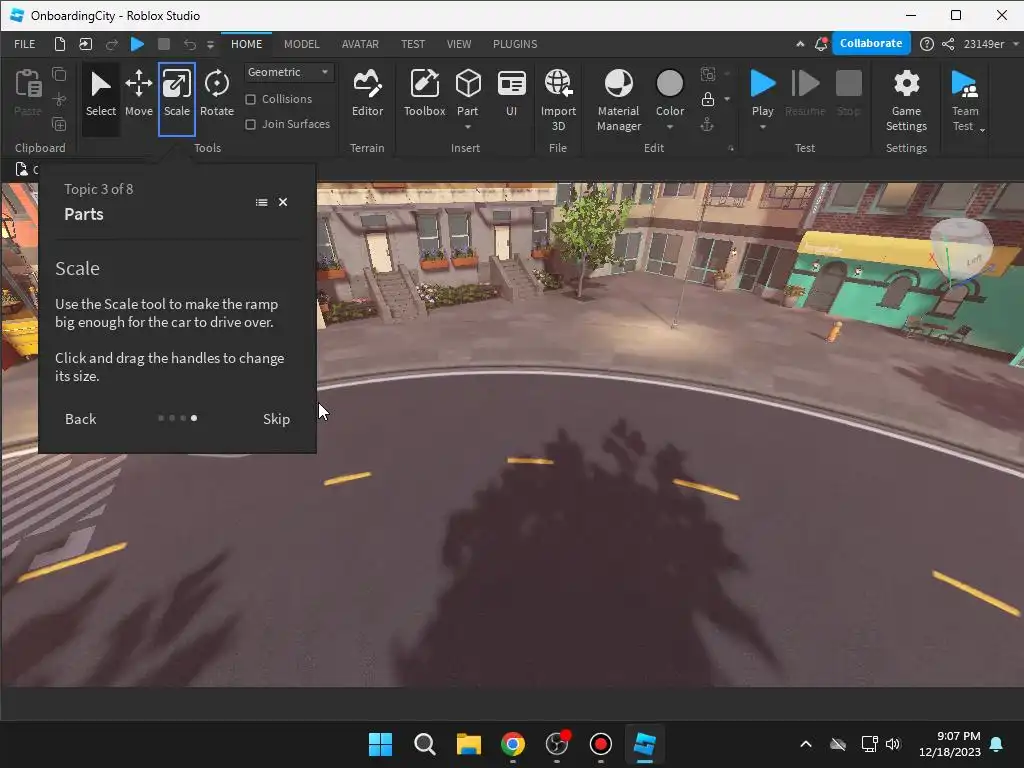Viewport: 1024px width, 768px height.
Task: Open Windows Start menu
Action: [380, 744]
